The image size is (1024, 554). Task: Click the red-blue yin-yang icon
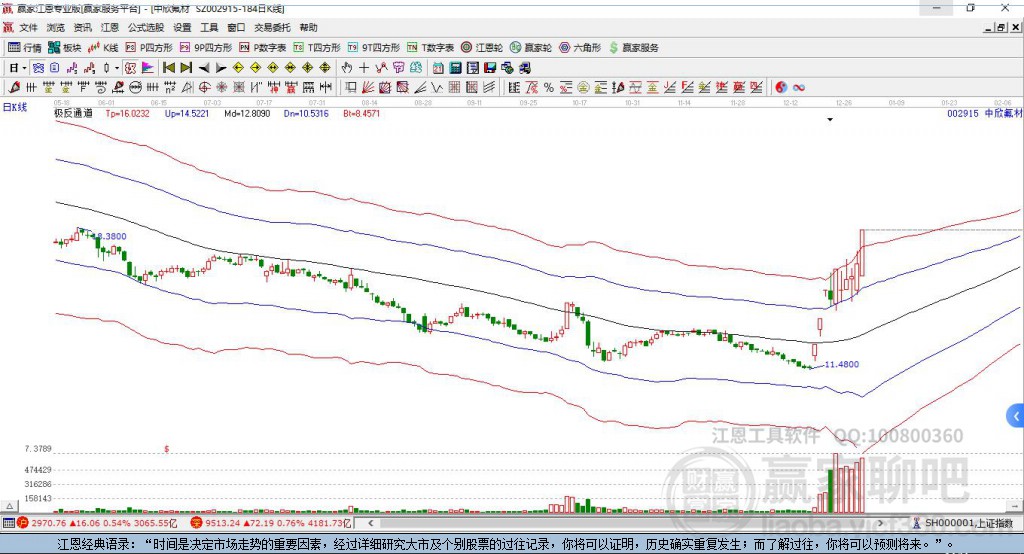tap(781, 88)
